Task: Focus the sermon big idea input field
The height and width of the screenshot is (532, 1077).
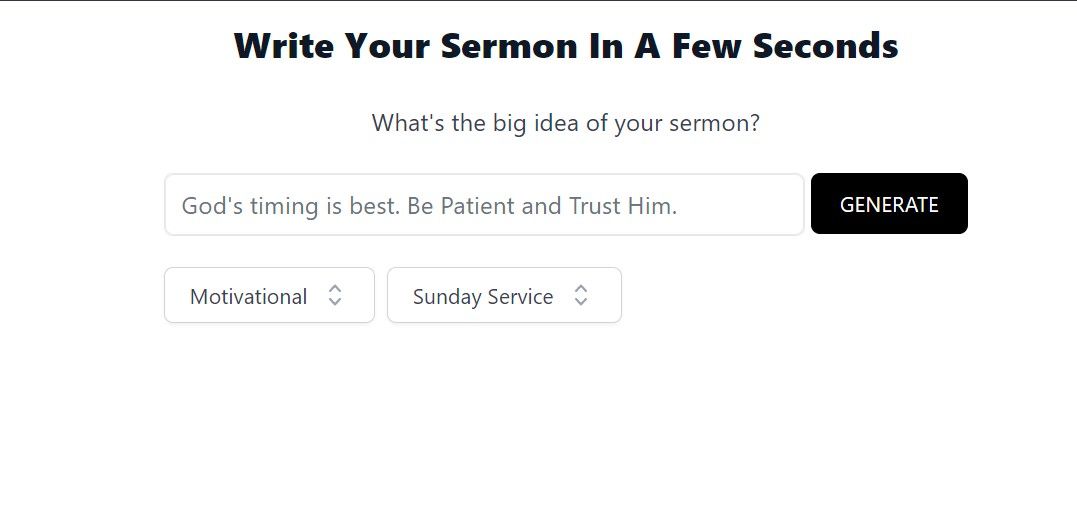Action: (484, 205)
